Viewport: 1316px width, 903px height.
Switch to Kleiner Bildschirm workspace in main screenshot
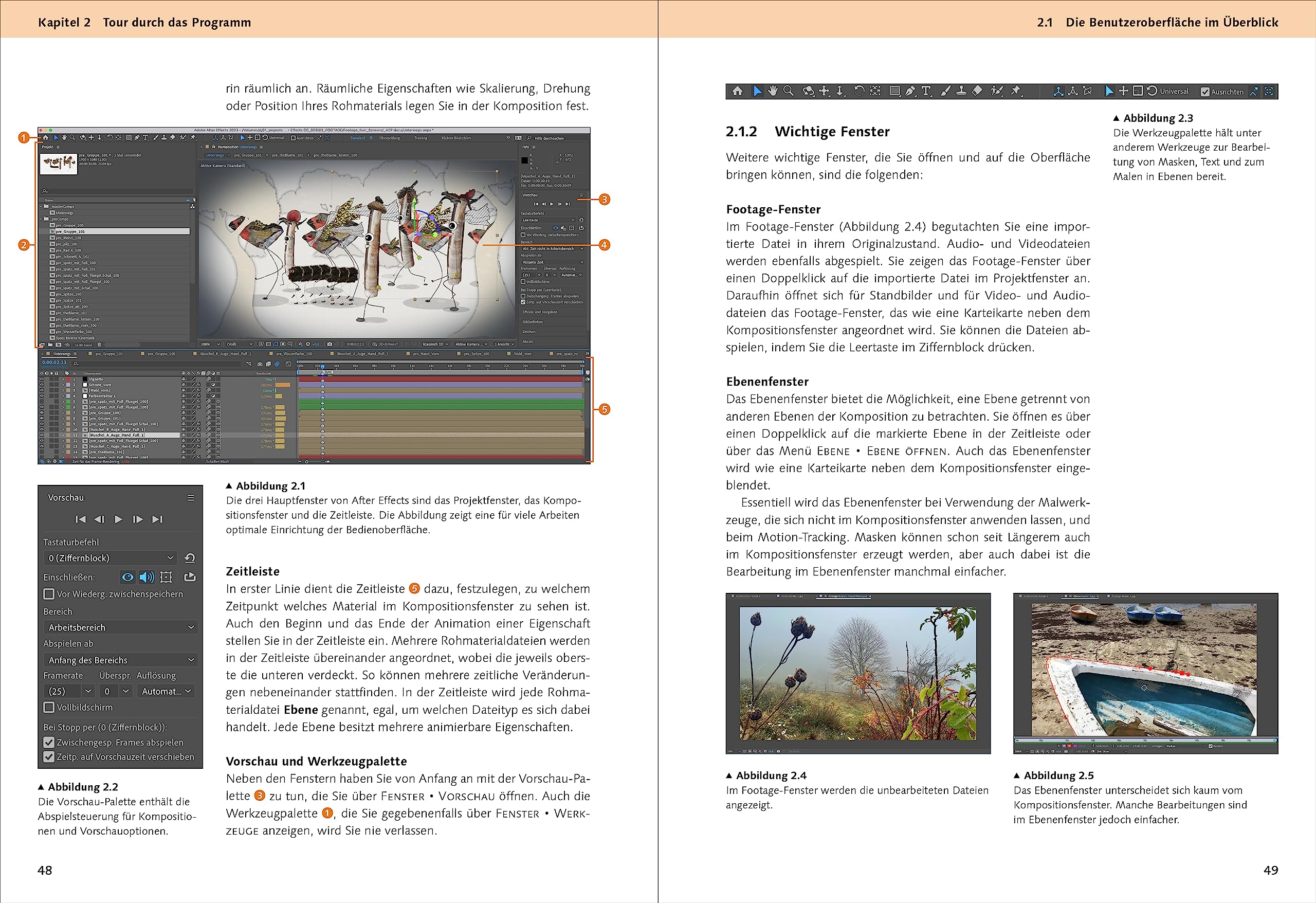pyautogui.click(x=456, y=138)
